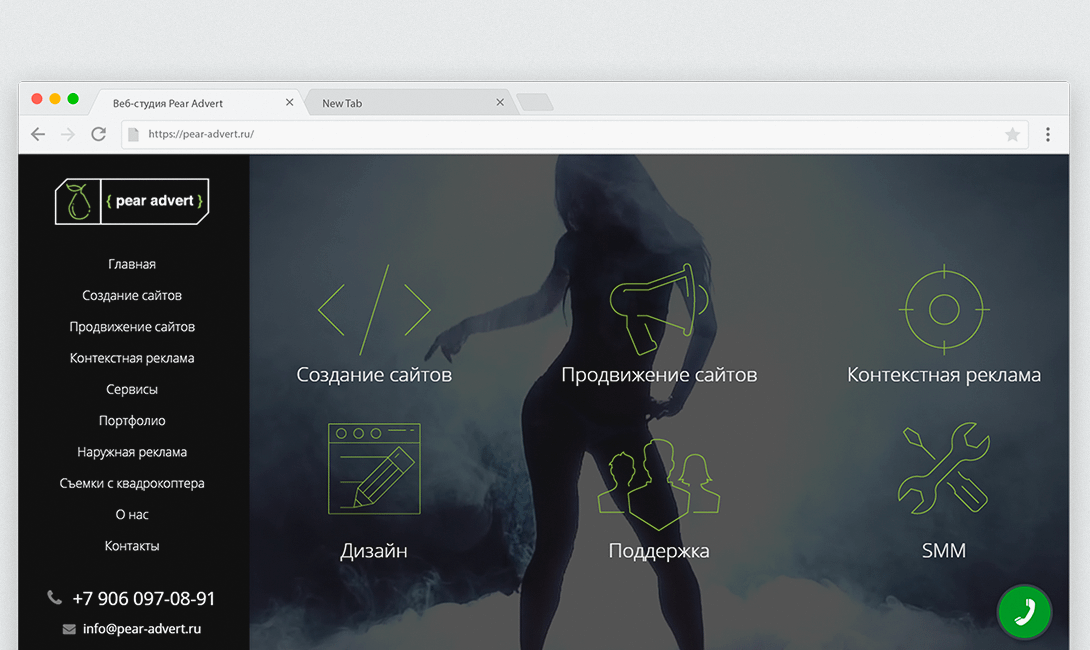Click the phone handset icon in sidebar

(54, 597)
